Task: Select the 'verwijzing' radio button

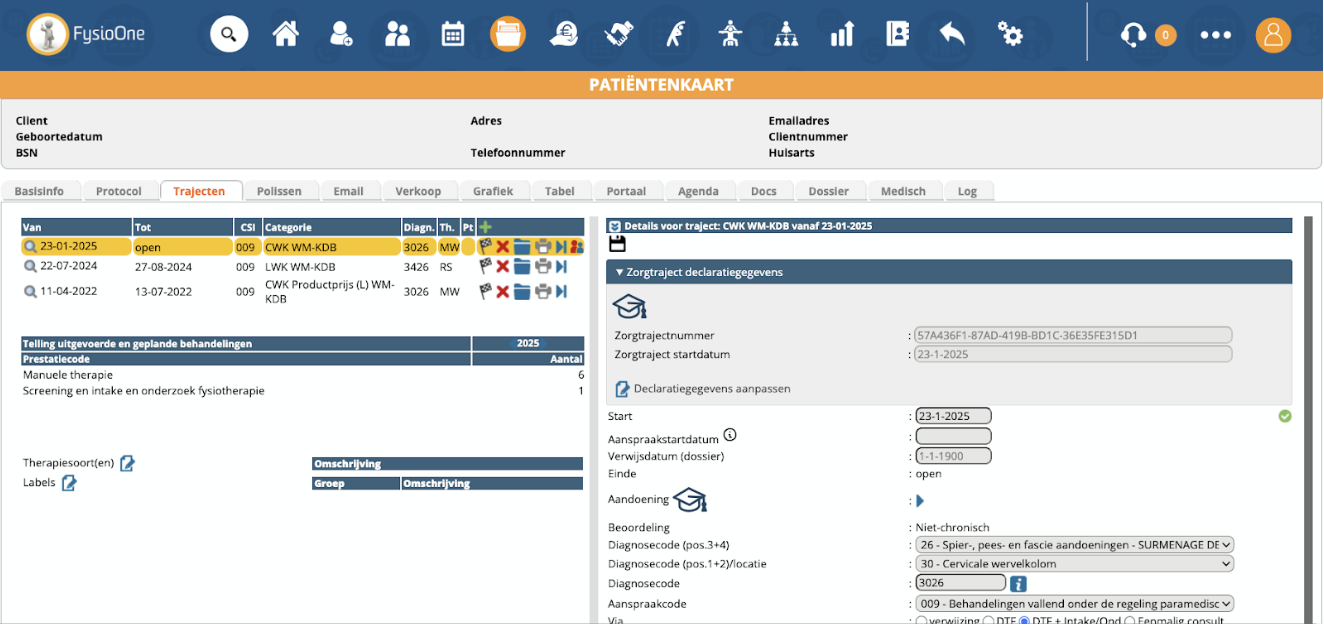Action: click(921, 622)
